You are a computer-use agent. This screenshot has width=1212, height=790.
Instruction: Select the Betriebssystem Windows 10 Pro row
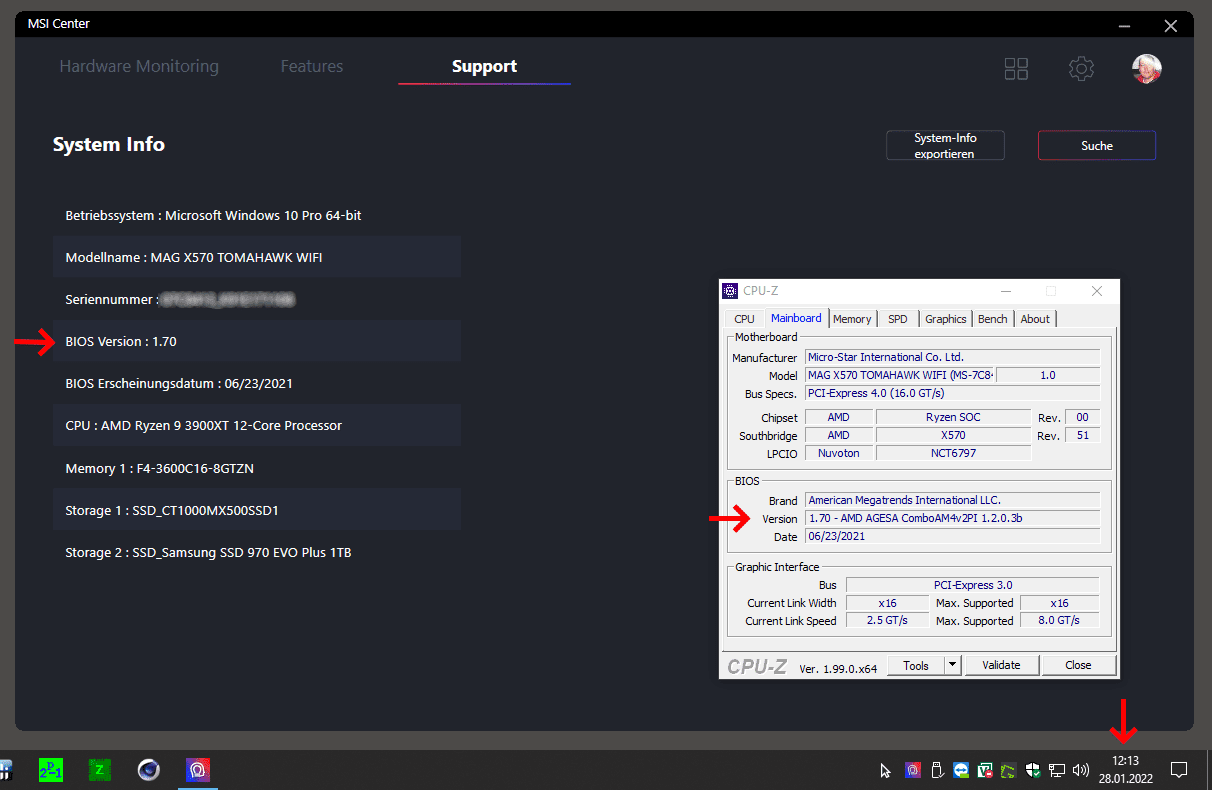coord(257,215)
